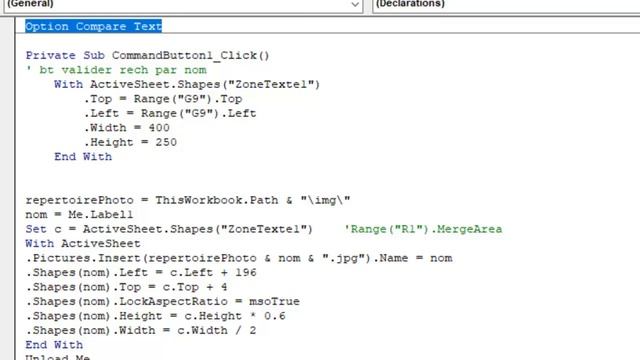Click the 'nom = Me.Label1' line
This screenshot has width=640, height=360.
coord(79,214)
